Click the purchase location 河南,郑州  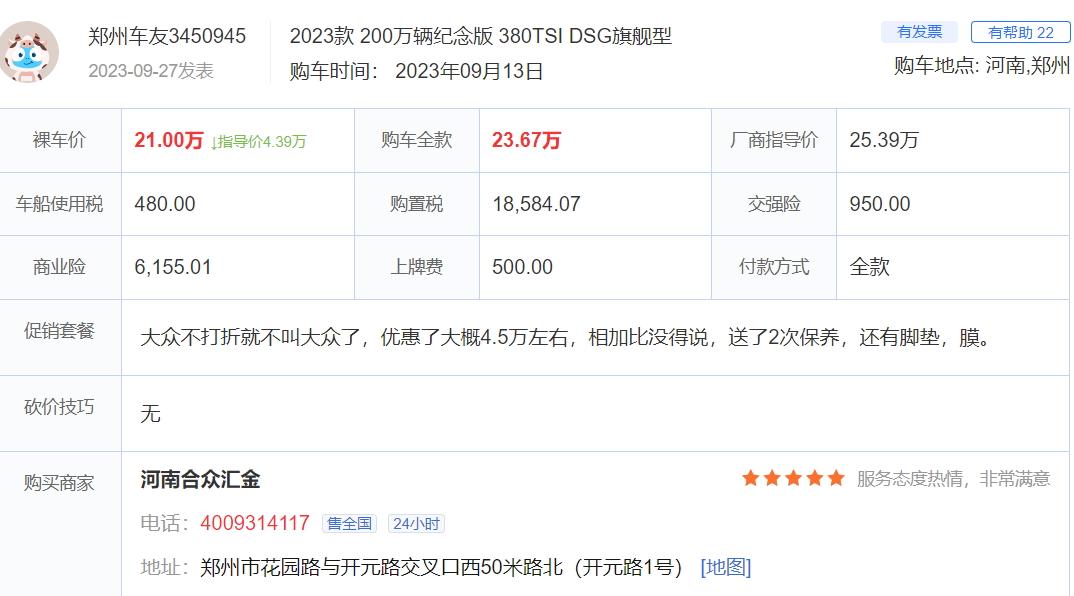[1027, 66]
